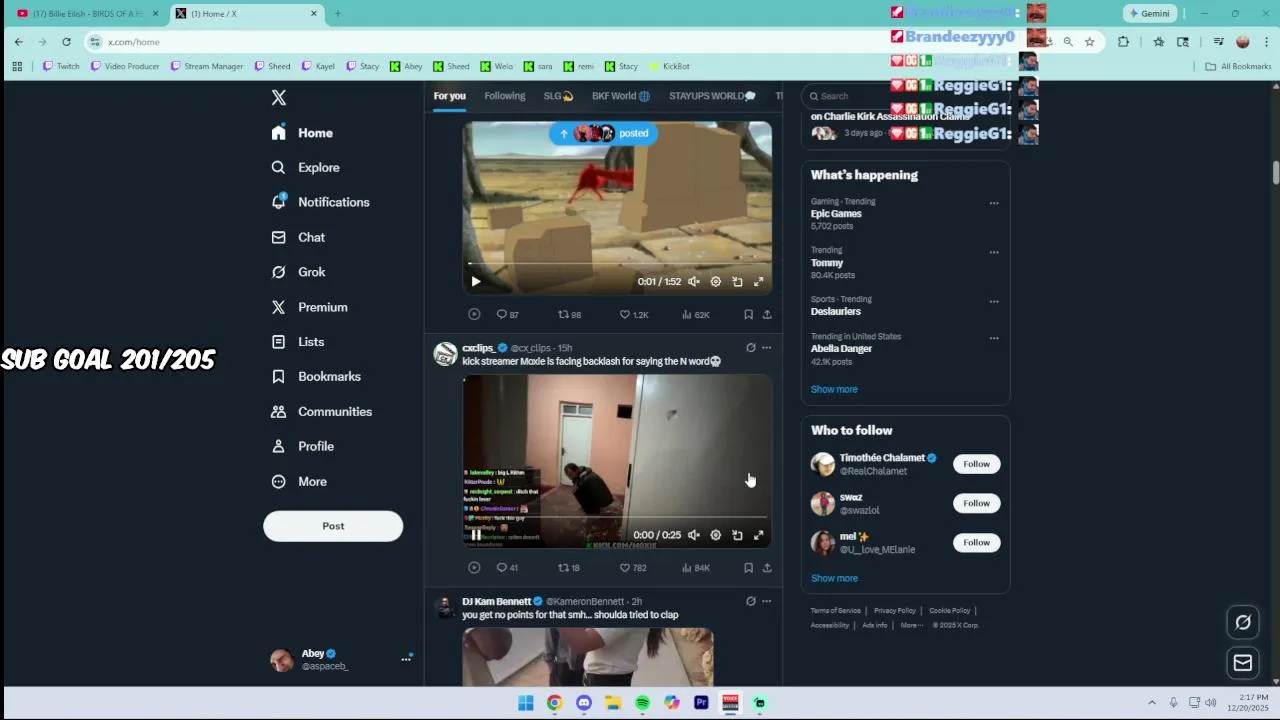
Task: Switch to the BKF World tab
Action: [621, 96]
